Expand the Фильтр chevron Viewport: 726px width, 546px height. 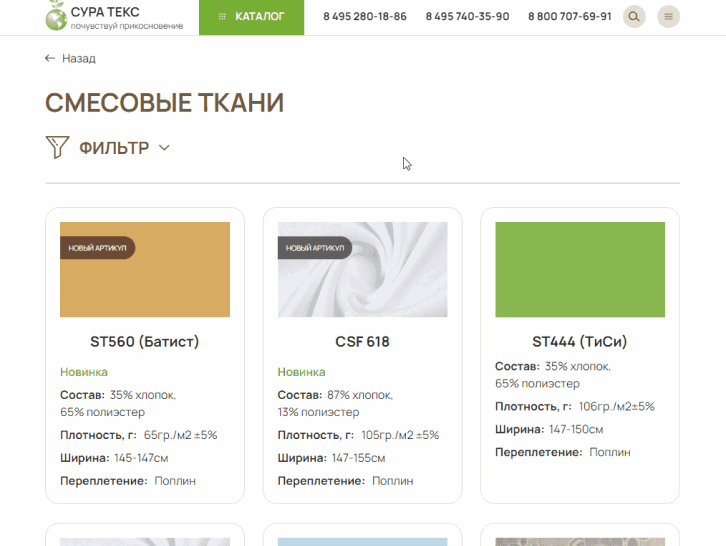(164, 148)
